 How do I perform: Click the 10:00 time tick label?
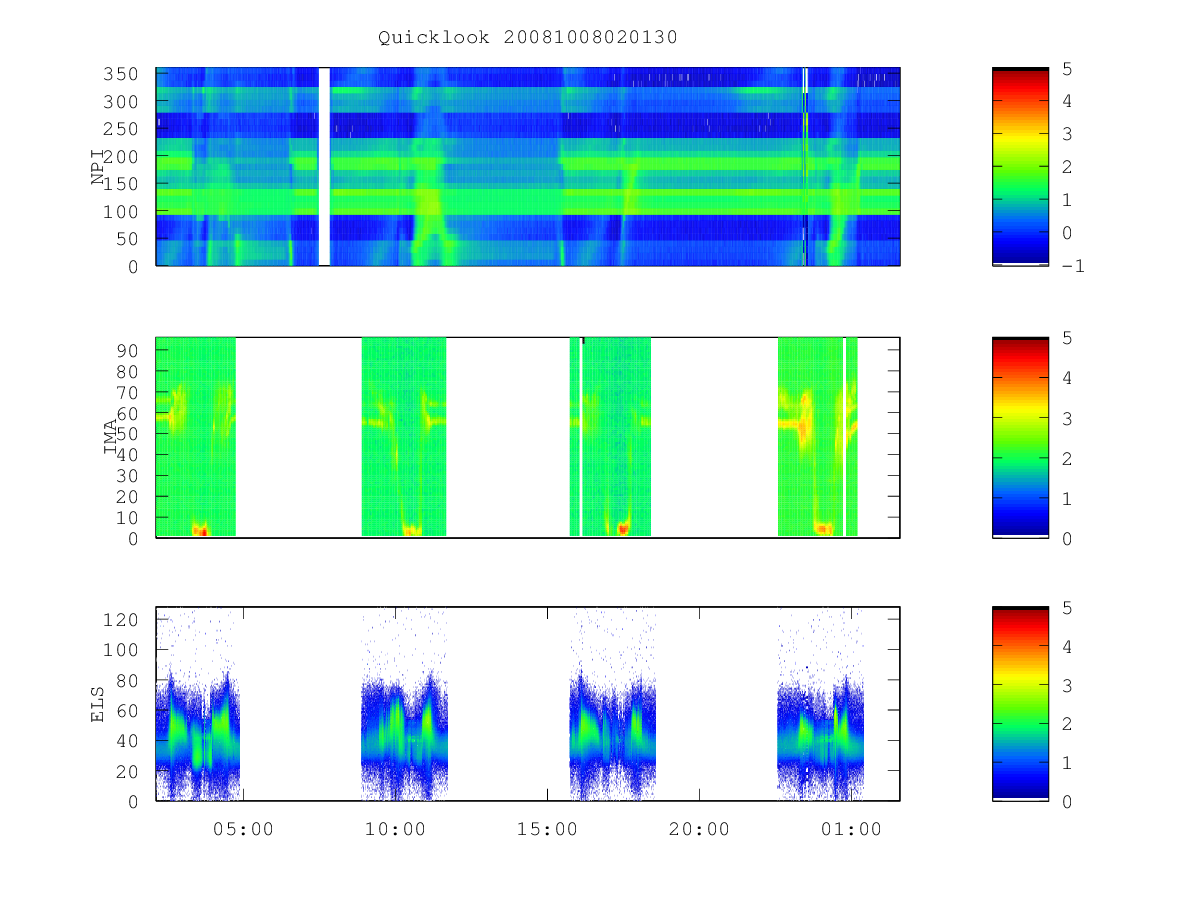pos(396,829)
